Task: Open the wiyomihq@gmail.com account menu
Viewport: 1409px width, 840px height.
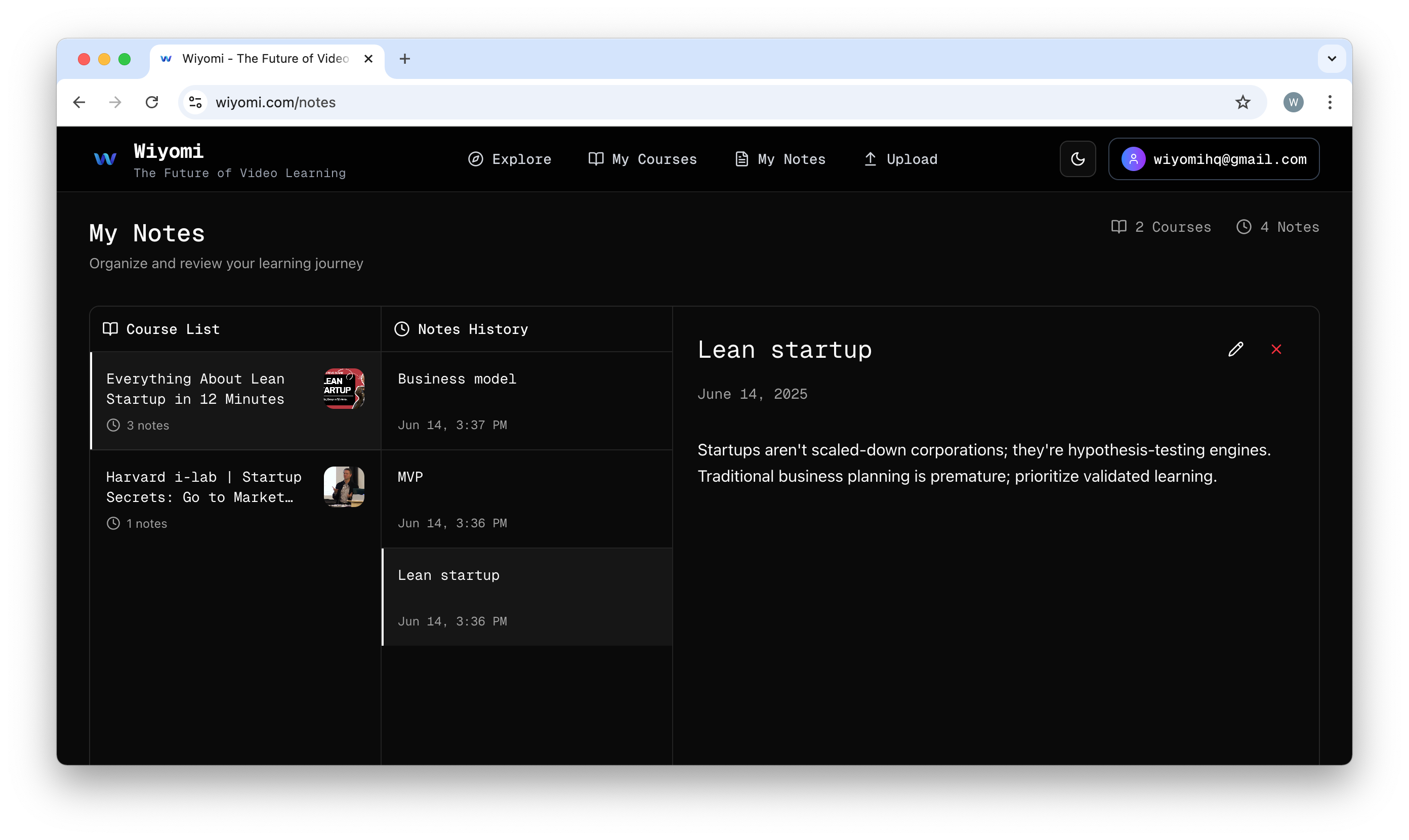Action: pyautogui.click(x=1214, y=159)
